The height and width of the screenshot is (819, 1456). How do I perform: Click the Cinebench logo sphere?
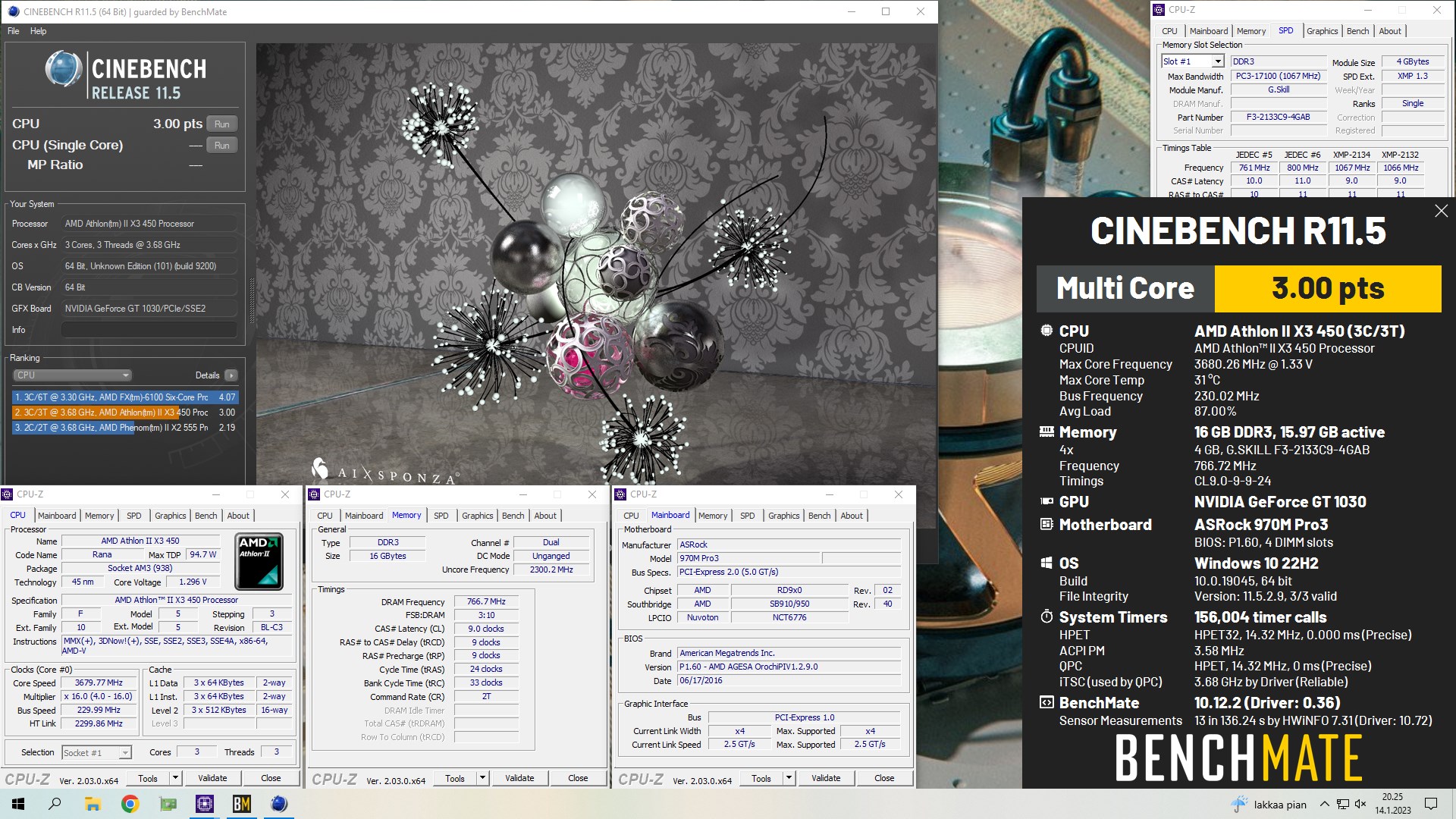point(64,70)
